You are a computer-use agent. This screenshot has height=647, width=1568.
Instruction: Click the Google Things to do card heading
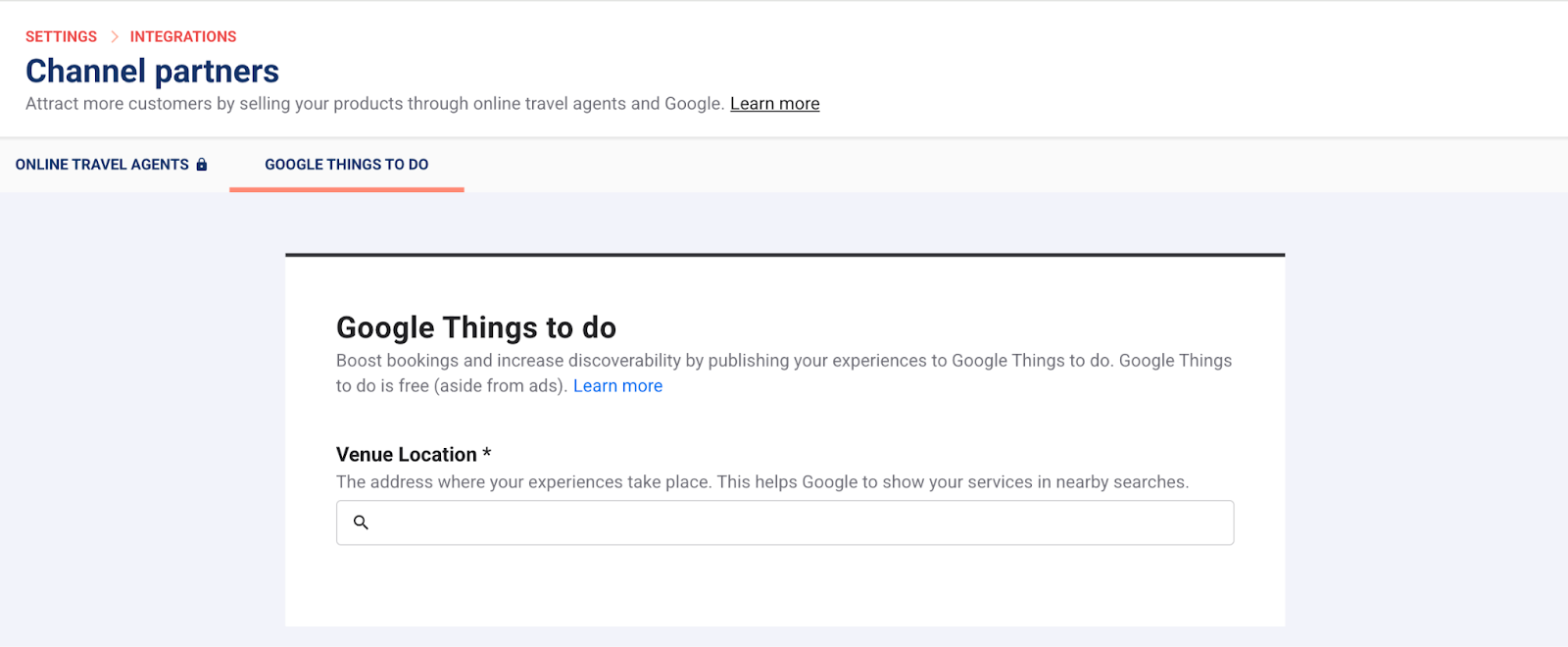tap(476, 327)
